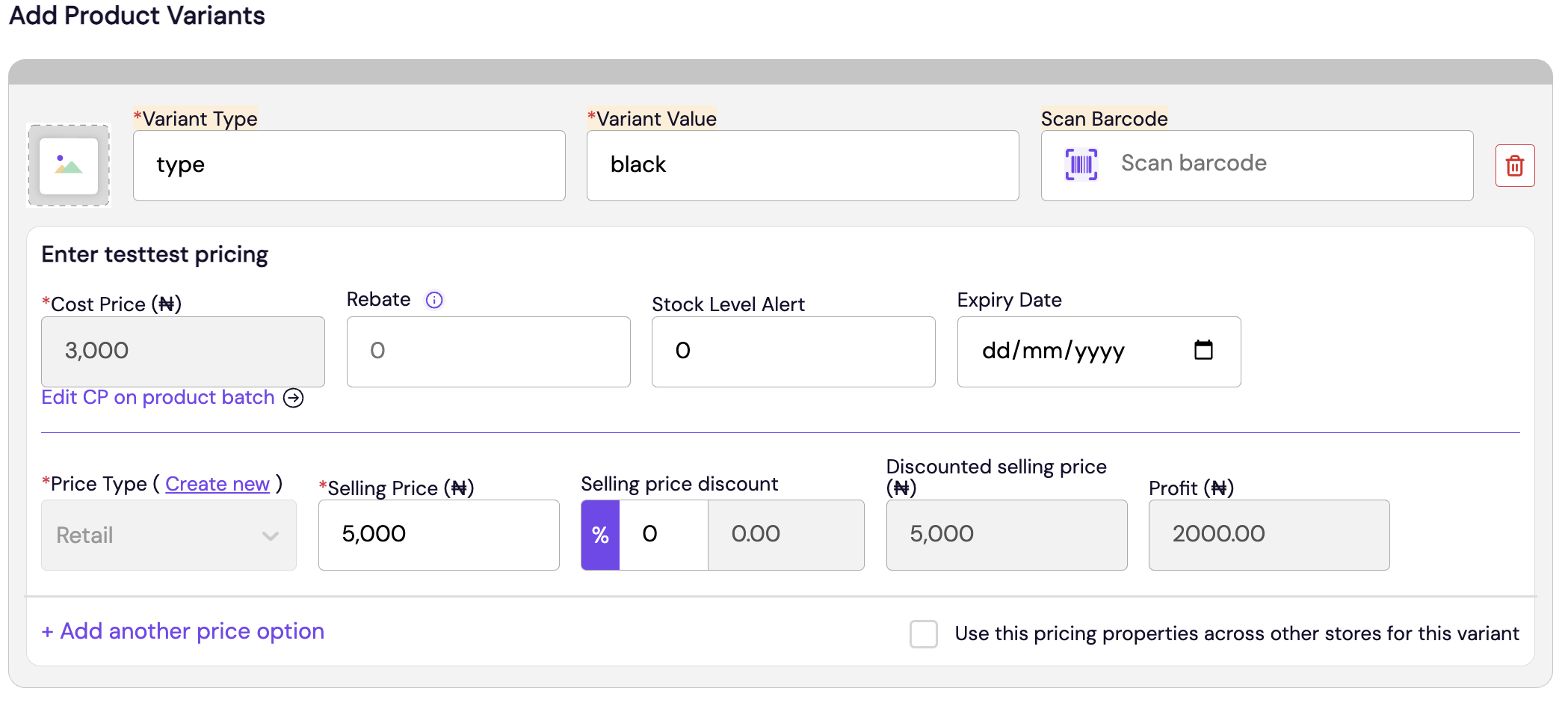Screen dimensions: 1568x703
Task: Click the Rebate input field
Action: (489, 351)
